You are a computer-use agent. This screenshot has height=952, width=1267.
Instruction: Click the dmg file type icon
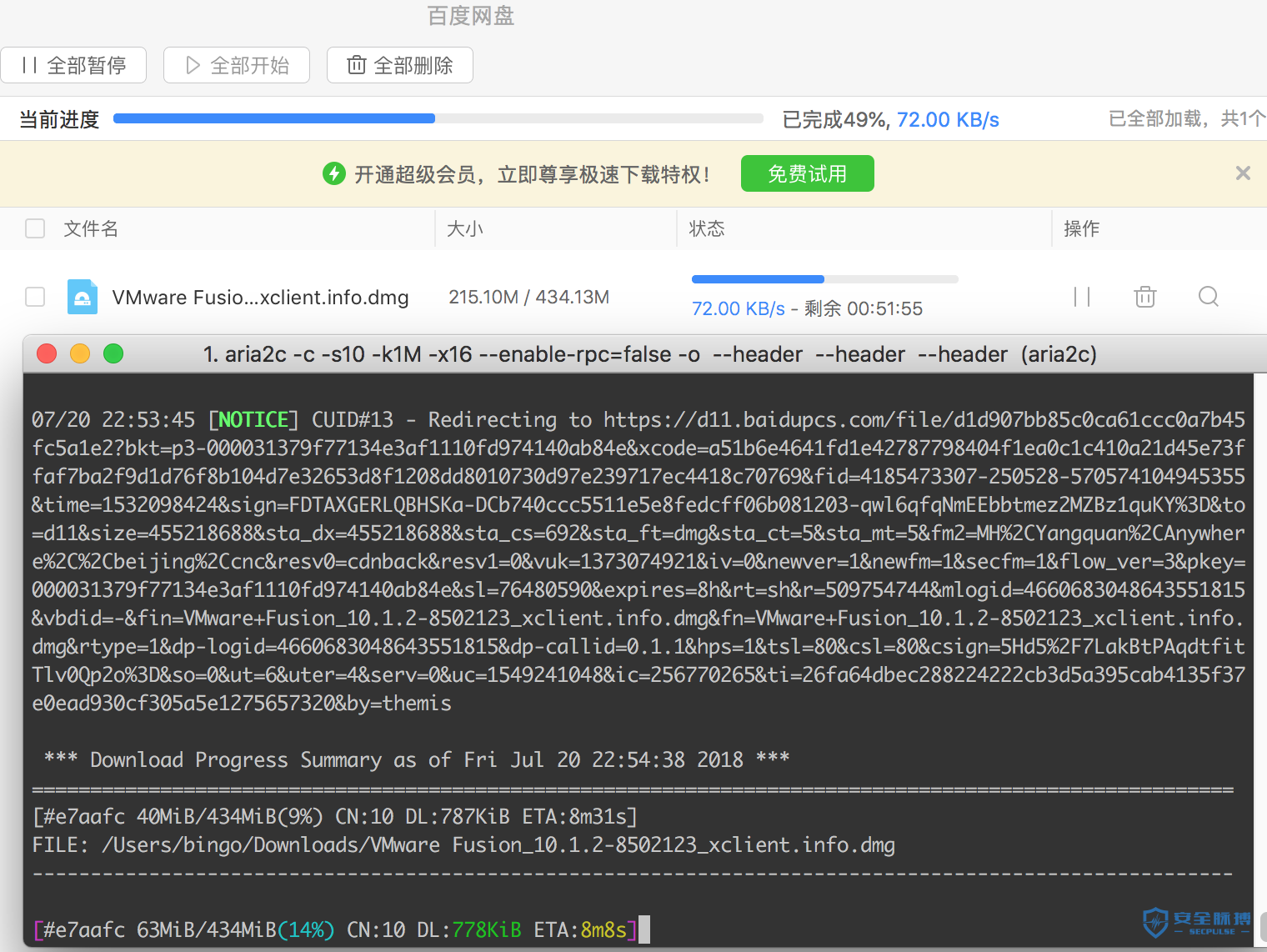(x=83, y=297)
